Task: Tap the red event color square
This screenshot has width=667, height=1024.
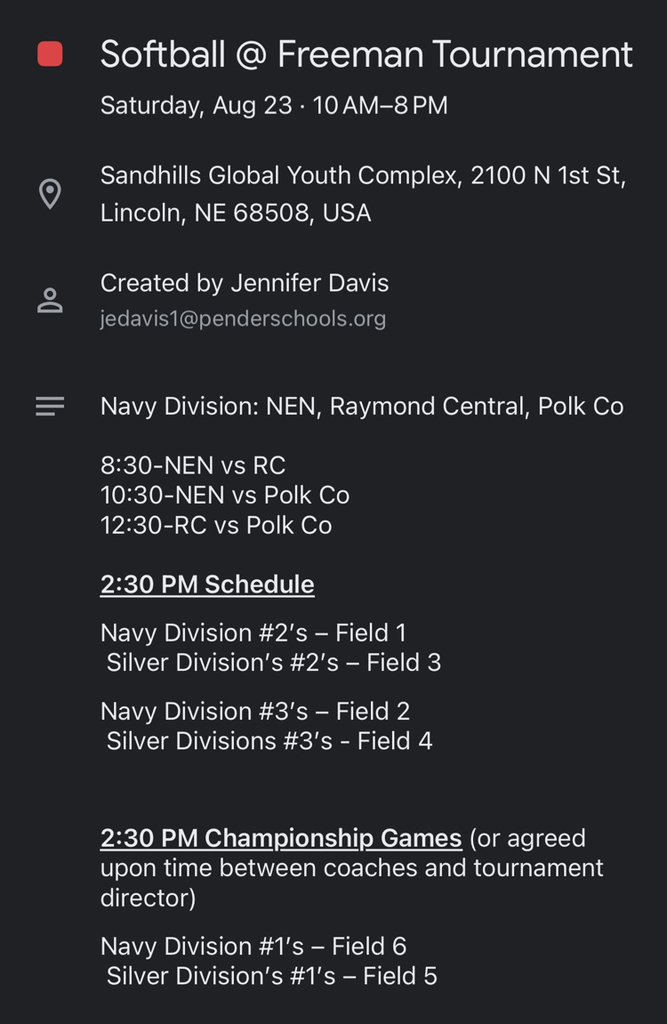Action: [50, 54]
